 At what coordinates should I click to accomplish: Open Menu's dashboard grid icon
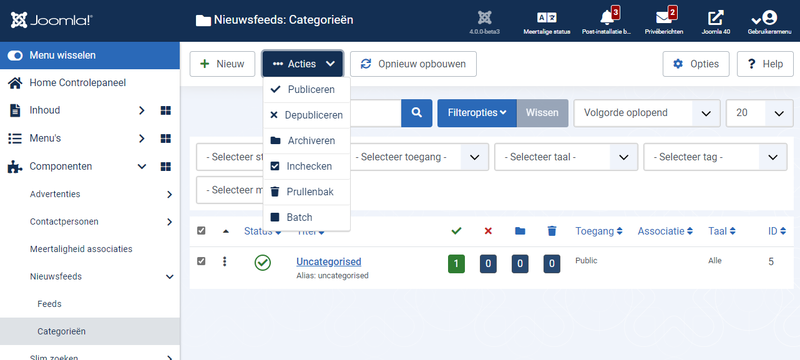pyautogui.click(x=165, y=138)
